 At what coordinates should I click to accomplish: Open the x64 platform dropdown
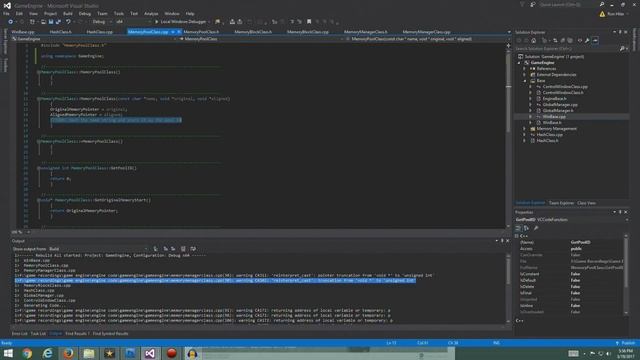133,22
